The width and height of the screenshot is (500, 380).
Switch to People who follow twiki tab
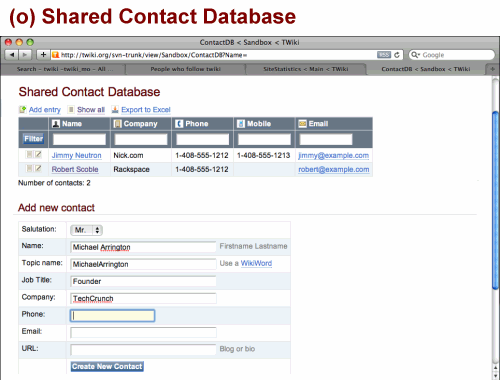(x=185, y=69)
